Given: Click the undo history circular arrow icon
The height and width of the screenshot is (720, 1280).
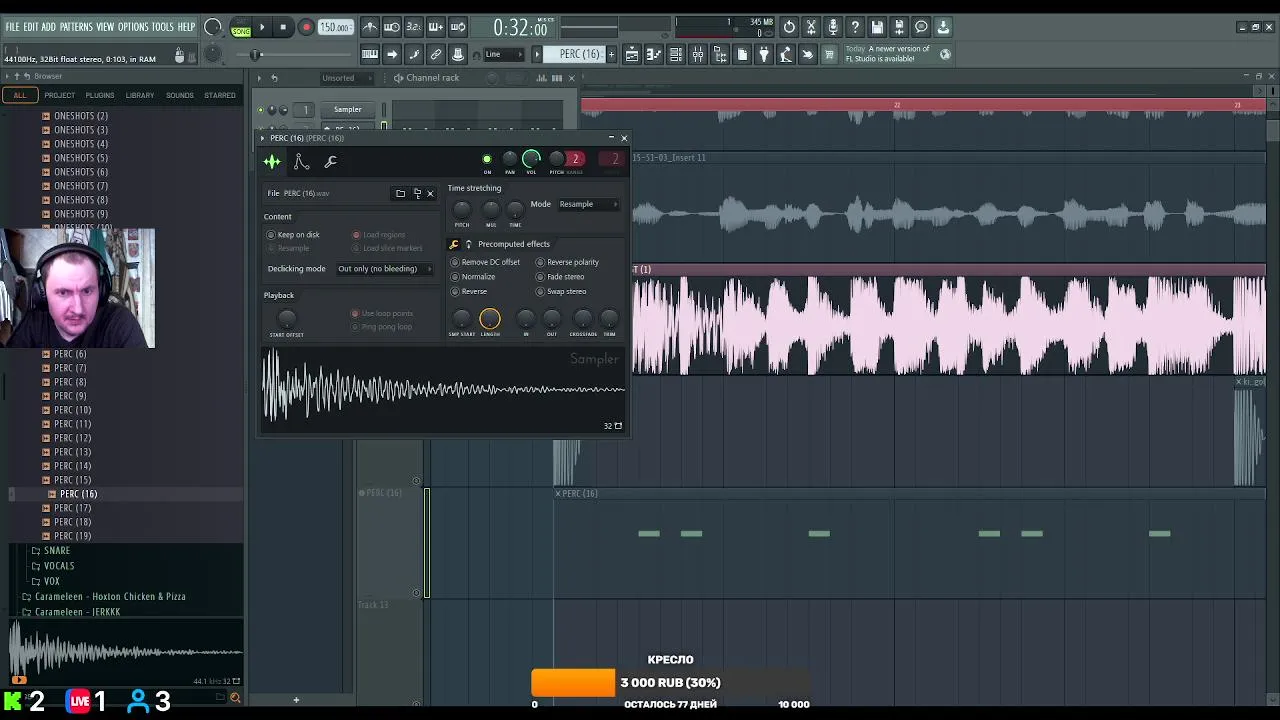Looking at the screenshot, I should pyautogui.click(x=789, y=27).
